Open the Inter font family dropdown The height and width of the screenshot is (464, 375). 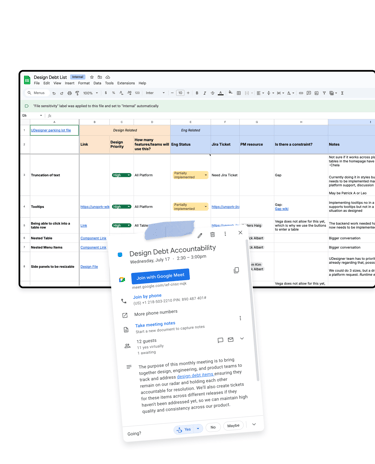pos(155,93)
